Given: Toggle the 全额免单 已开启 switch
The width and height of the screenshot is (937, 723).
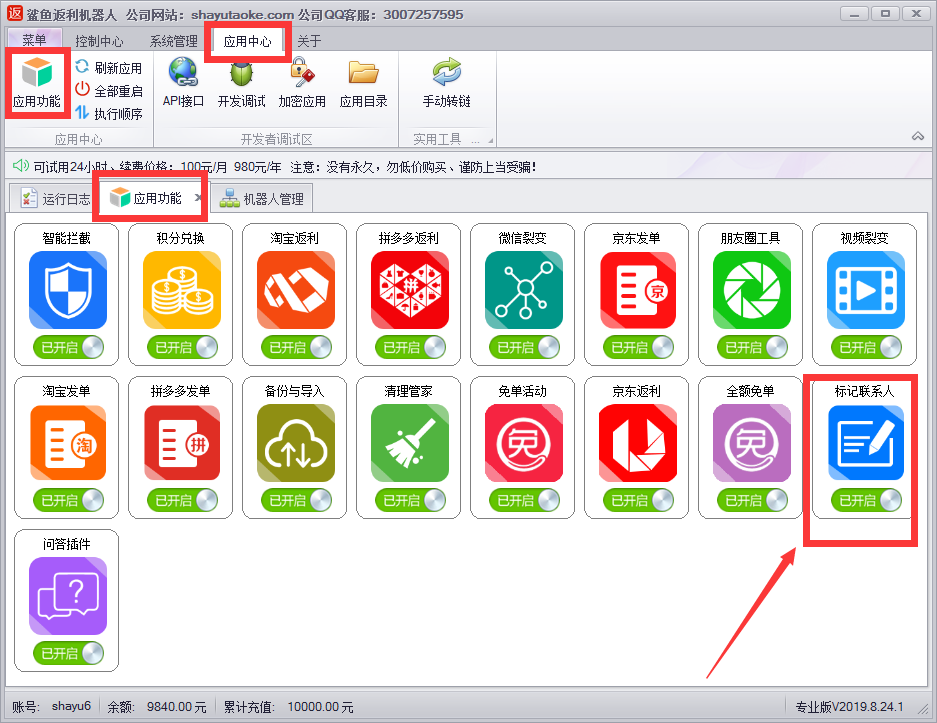Looking at the screenshot, I should coord(753,500).
